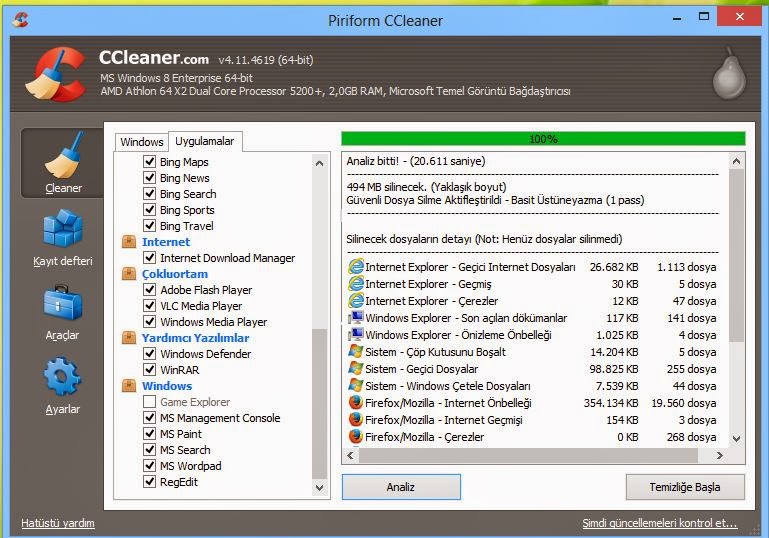769x538 pixels.
Task: Click Internet Explorer icon next to Çerezler
Action: (356, 300)
